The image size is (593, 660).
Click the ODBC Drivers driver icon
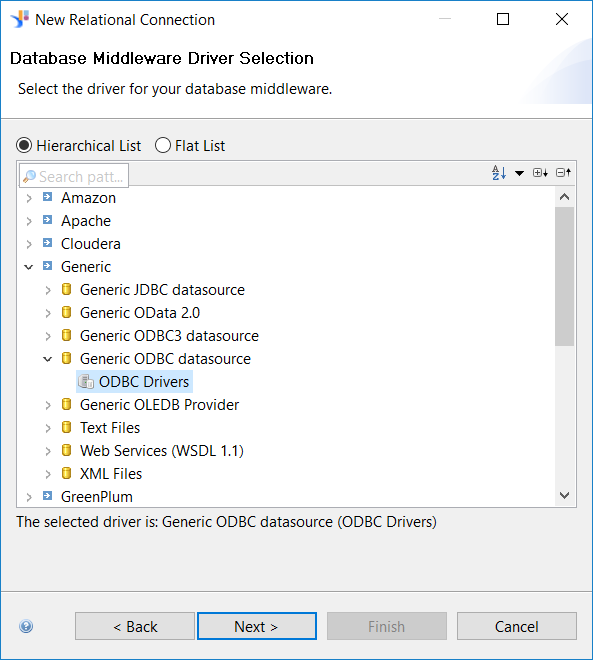[86, 381]
